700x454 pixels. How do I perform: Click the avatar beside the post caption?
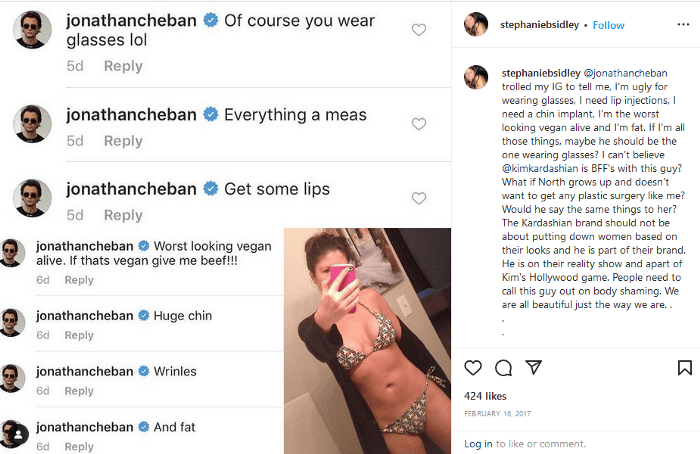coord(477,76)
